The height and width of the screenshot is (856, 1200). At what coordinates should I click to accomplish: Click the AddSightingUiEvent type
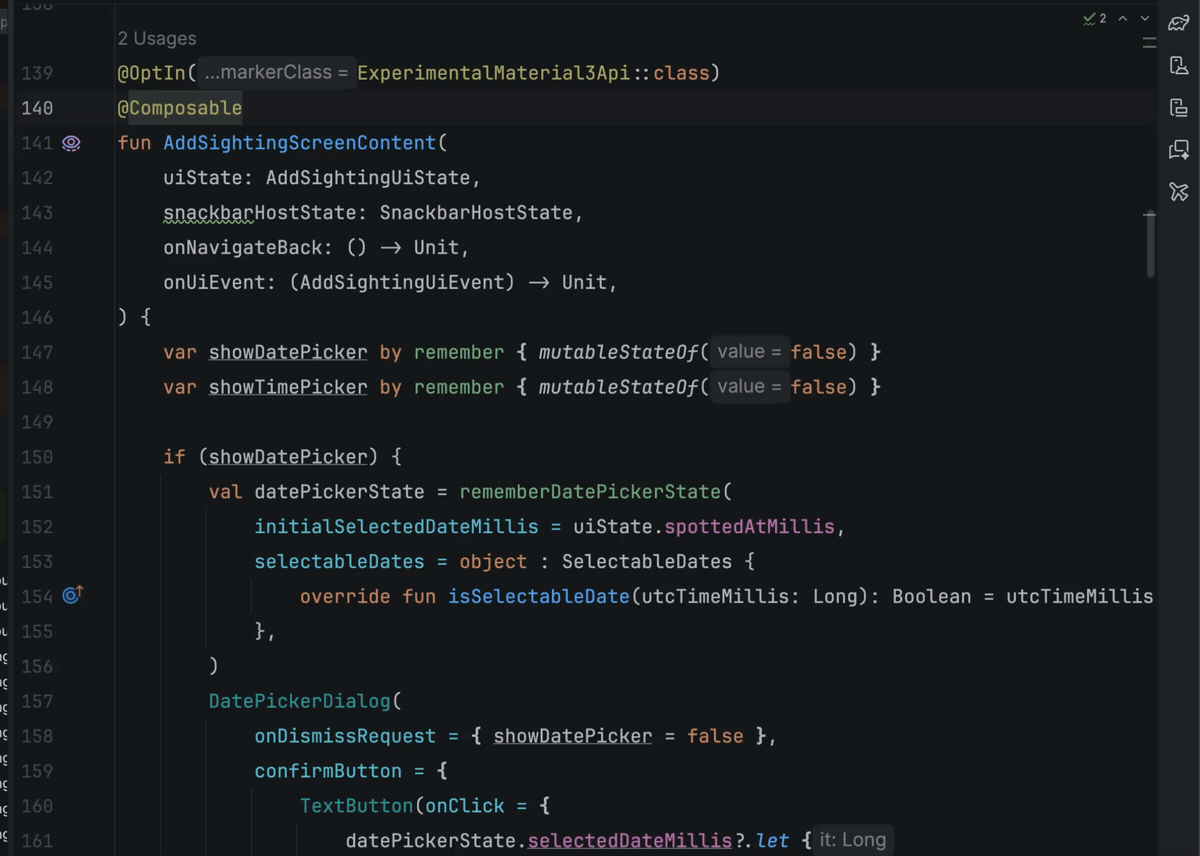[403, 283]
